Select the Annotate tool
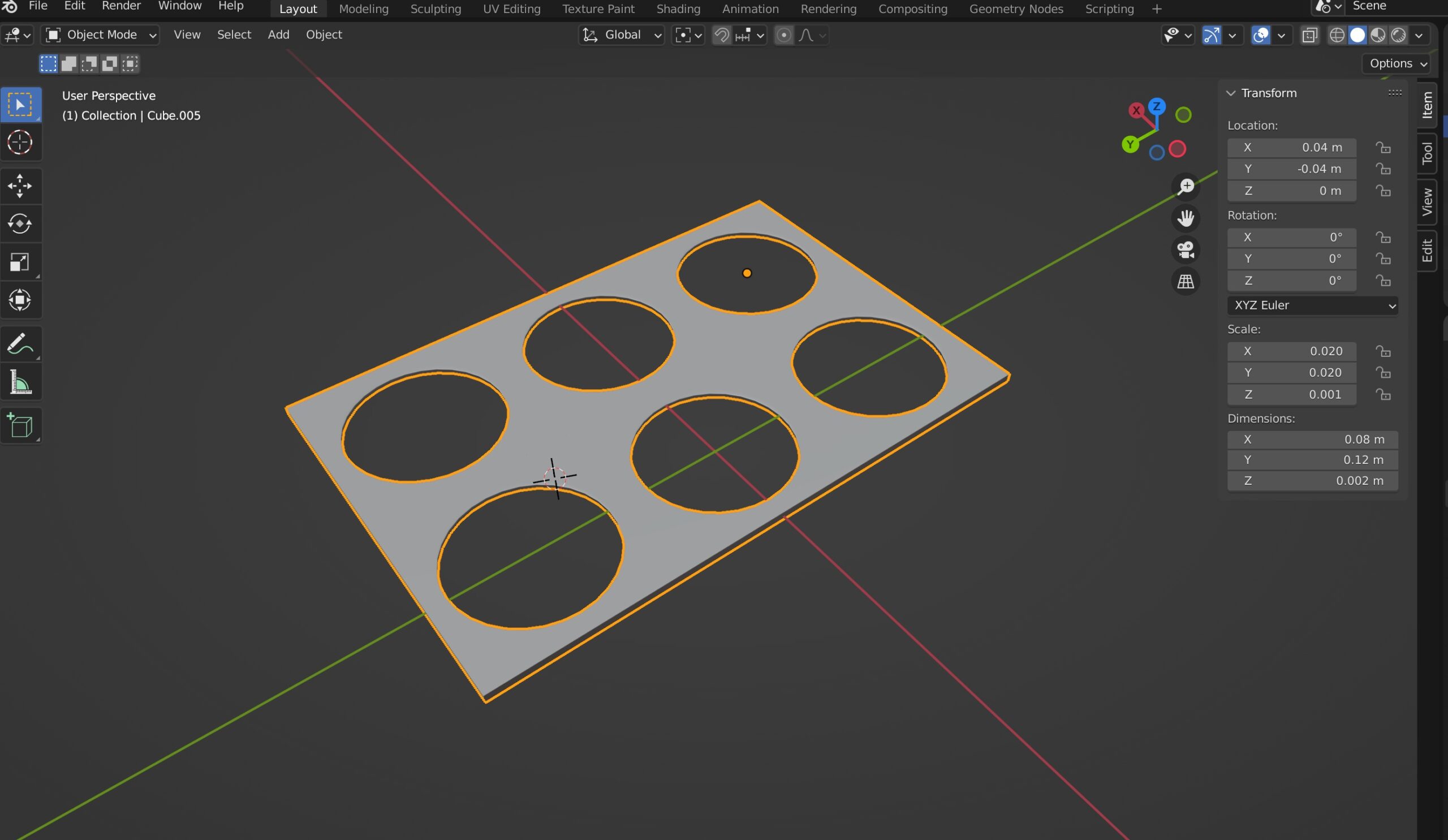The width and height of the screenshot is (1448, 840). pyautogui.click(x=21, y=343)
